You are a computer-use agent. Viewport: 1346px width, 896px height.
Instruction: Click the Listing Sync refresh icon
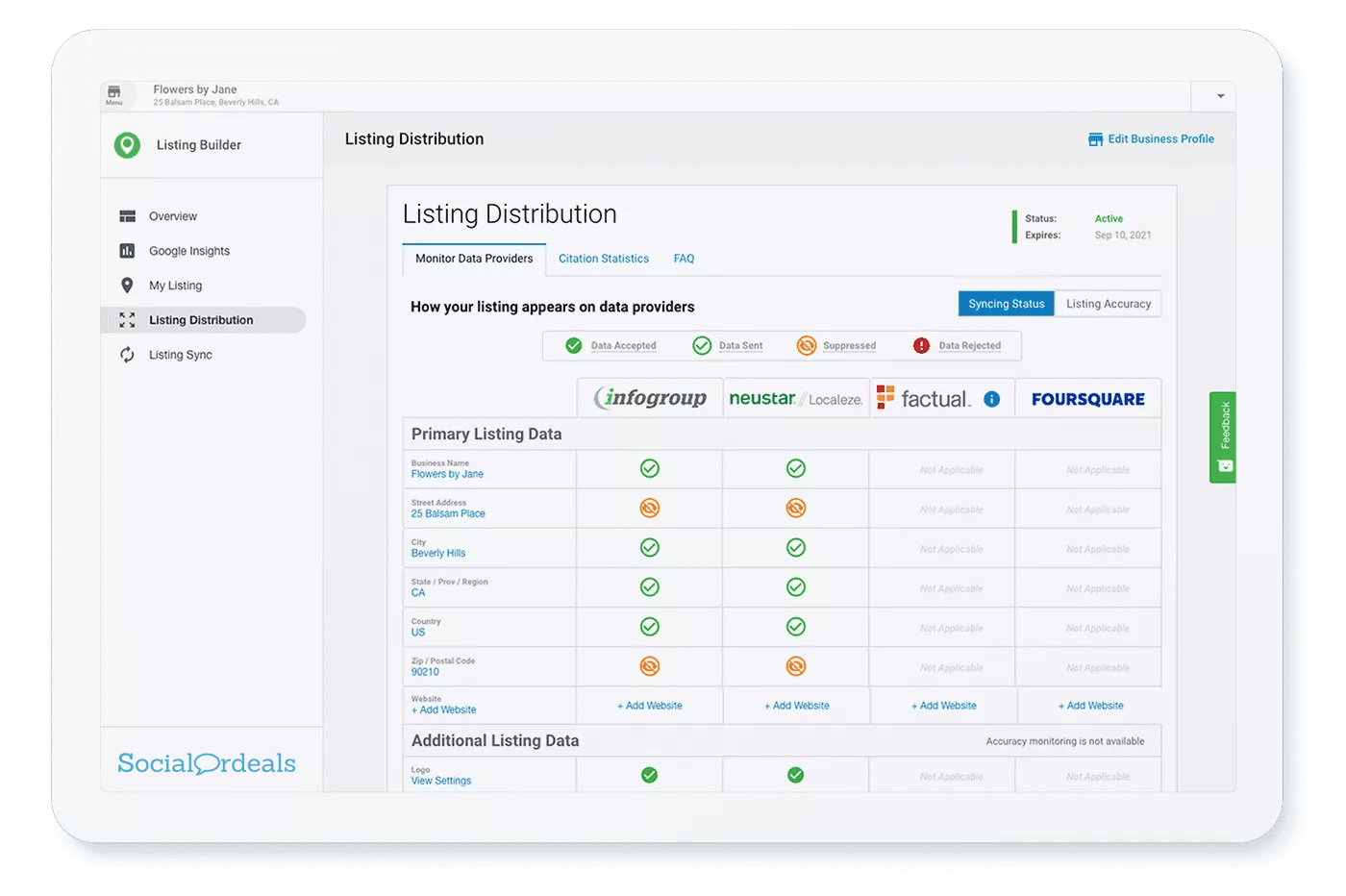tap(127, 355)
